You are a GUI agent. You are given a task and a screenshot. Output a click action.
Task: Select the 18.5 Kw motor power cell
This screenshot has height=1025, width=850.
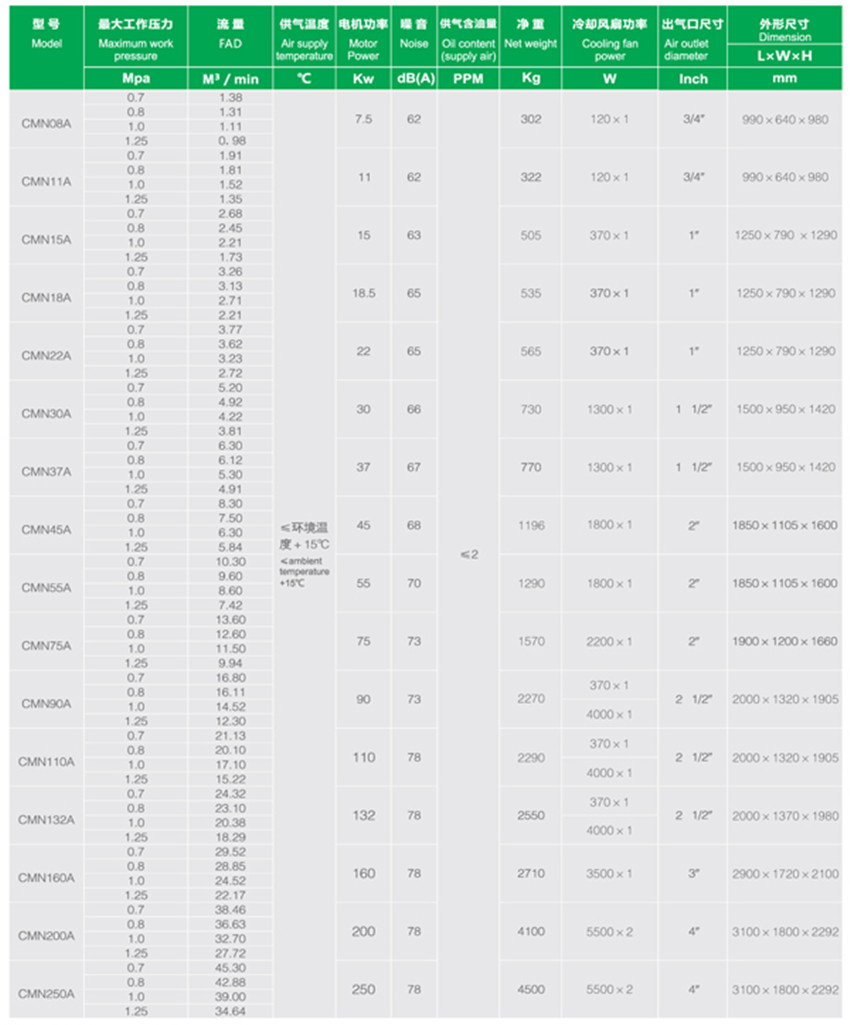coord(363,293)
